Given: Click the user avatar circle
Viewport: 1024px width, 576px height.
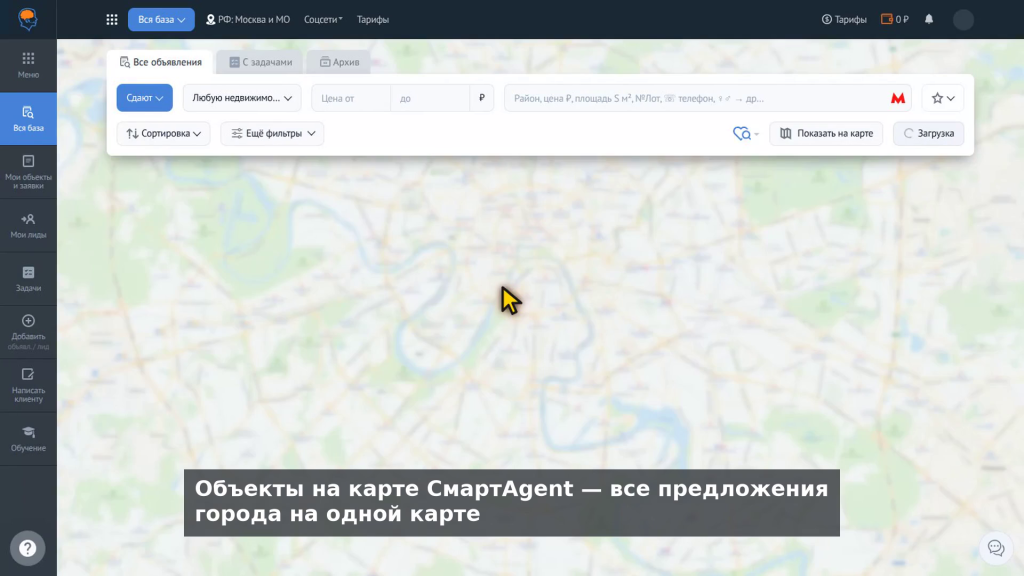Looking at the screenshot, I should tap(963, 20).
